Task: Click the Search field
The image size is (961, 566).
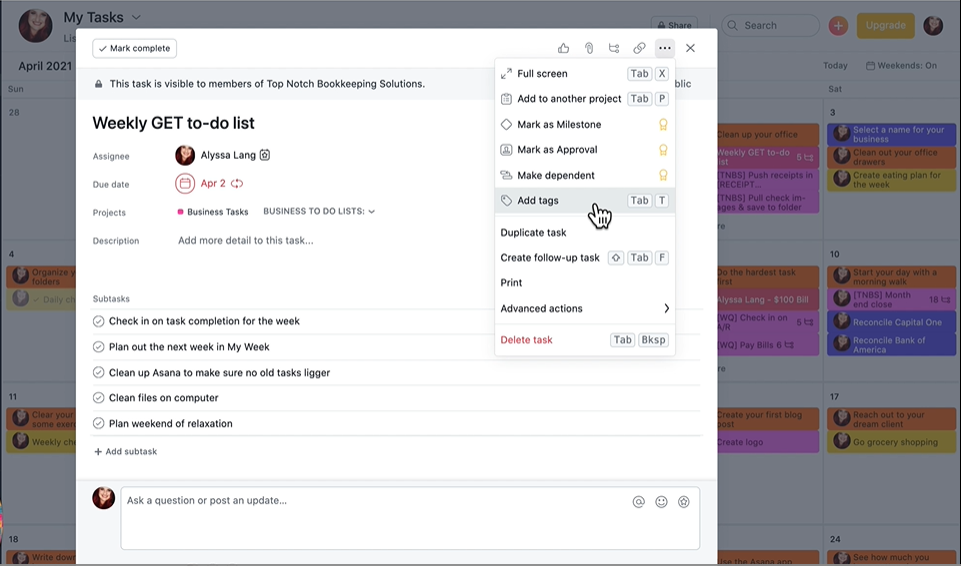Action: 770,25
